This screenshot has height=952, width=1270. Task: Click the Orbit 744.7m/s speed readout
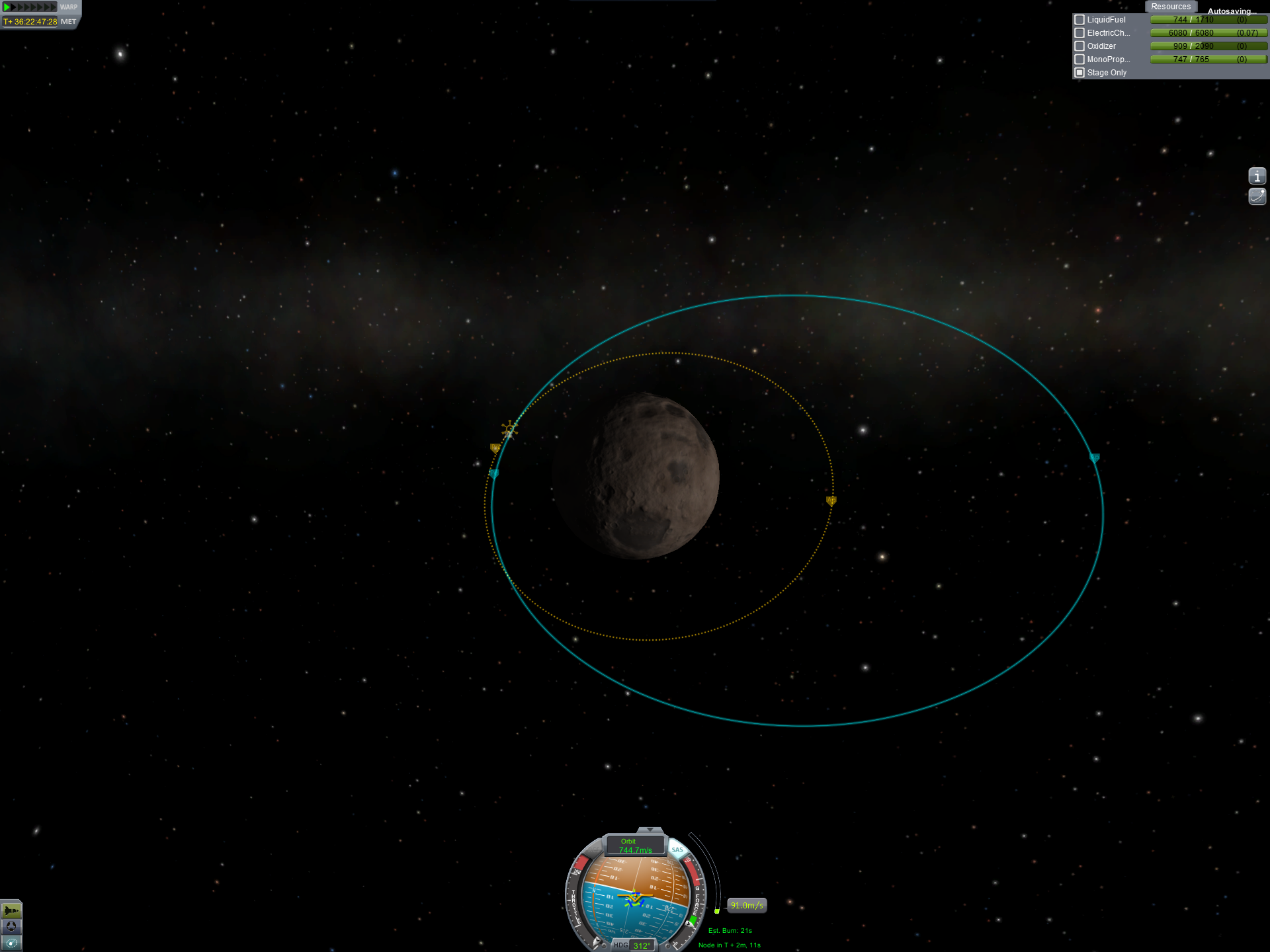coord(635,846)
